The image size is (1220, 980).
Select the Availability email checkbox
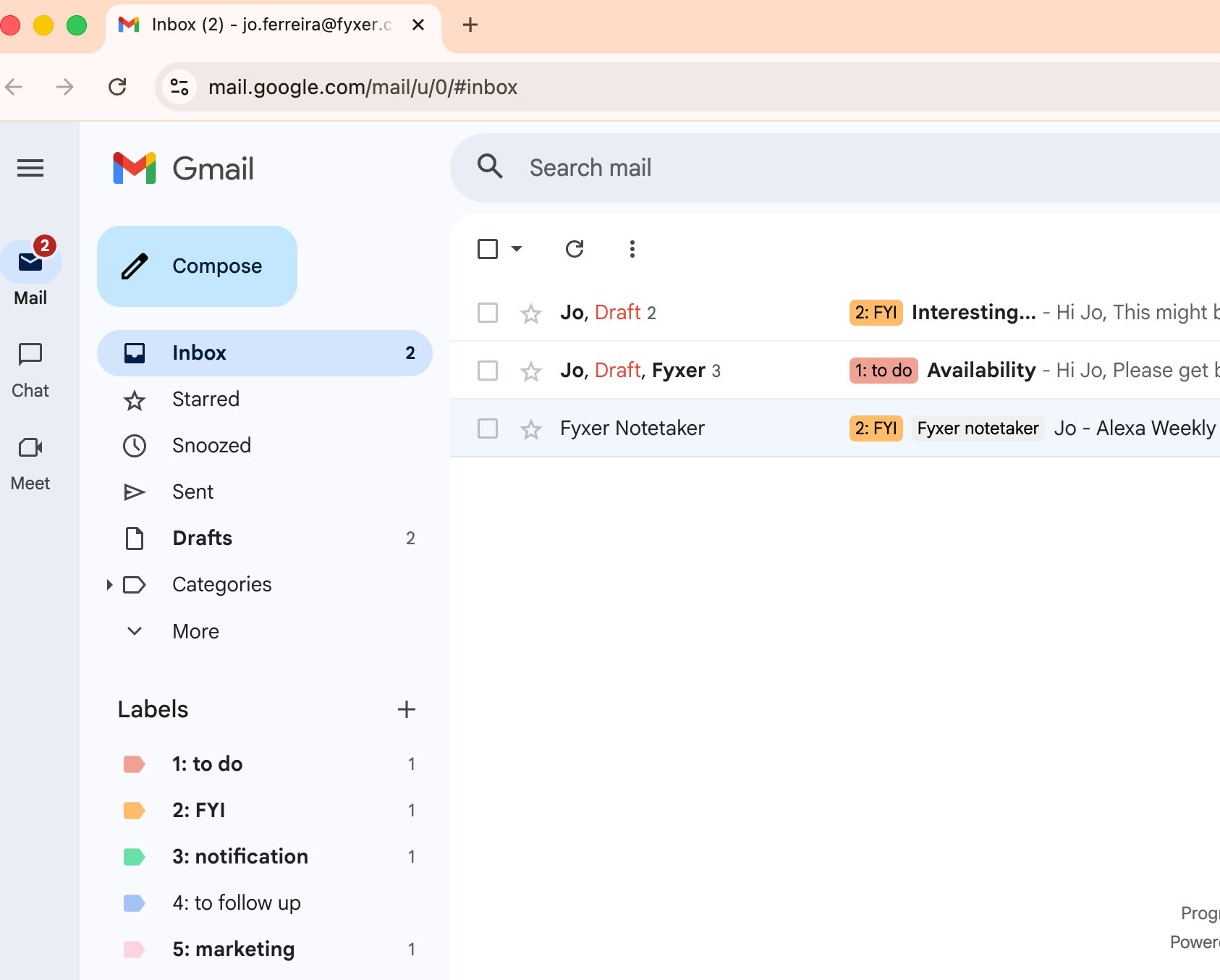[x=488, y=371]
